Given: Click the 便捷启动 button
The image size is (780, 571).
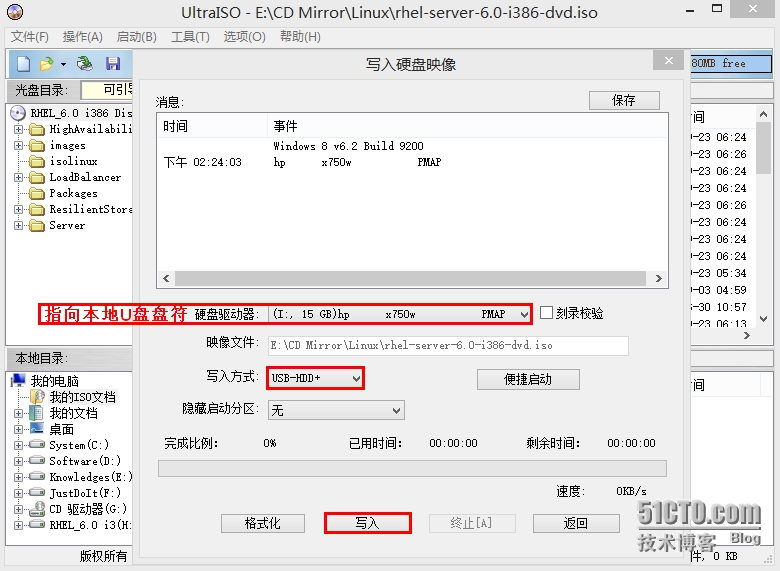Looking at the screenshot, I should [x=528, y=380].
